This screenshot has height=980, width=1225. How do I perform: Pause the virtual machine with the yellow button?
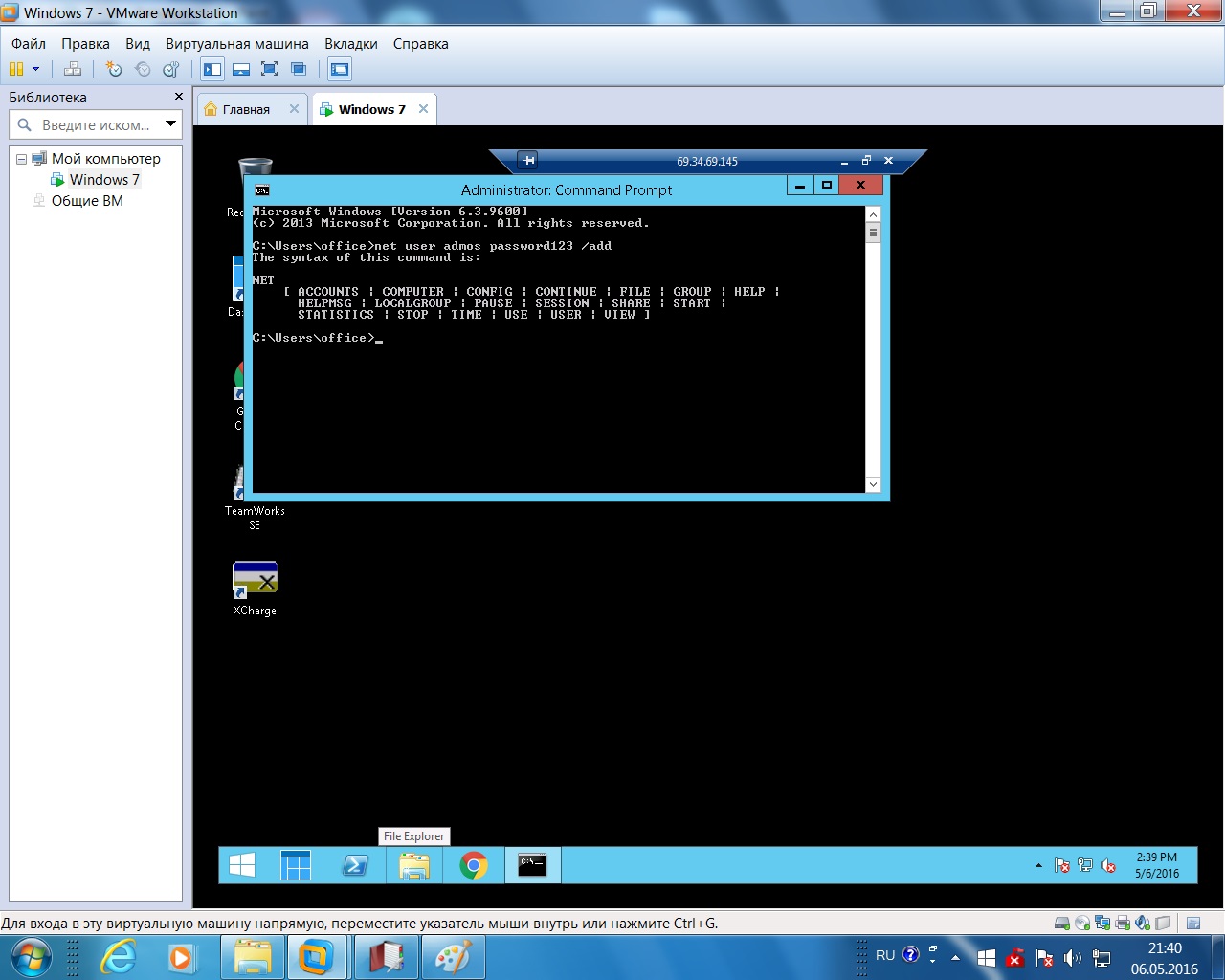pos(16,69)
